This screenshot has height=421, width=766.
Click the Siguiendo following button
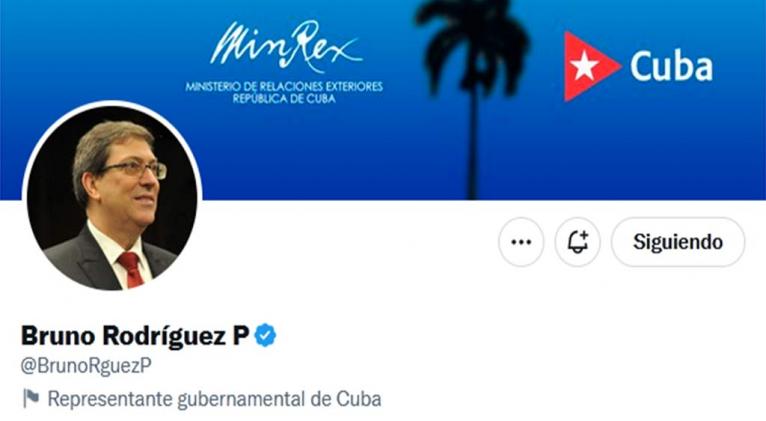678,242
